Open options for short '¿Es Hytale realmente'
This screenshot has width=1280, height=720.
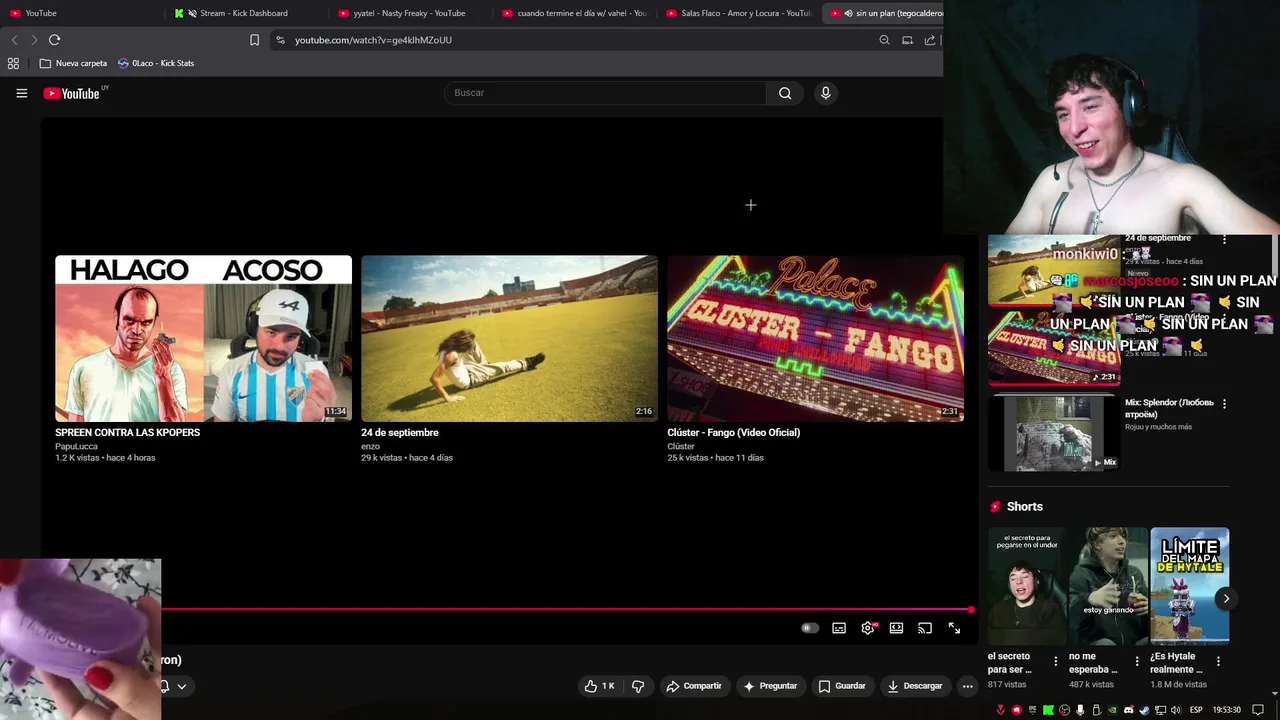point(1218,661)
